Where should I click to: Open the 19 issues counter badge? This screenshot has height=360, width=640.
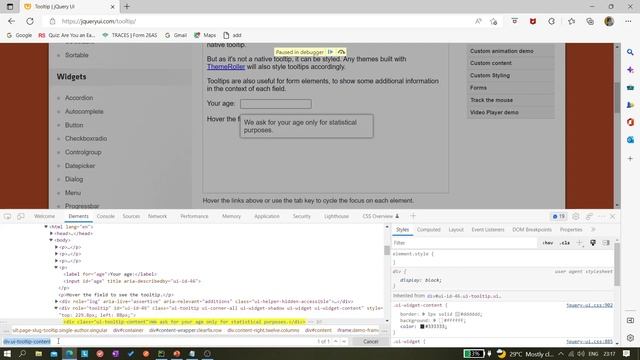[558, 216]
